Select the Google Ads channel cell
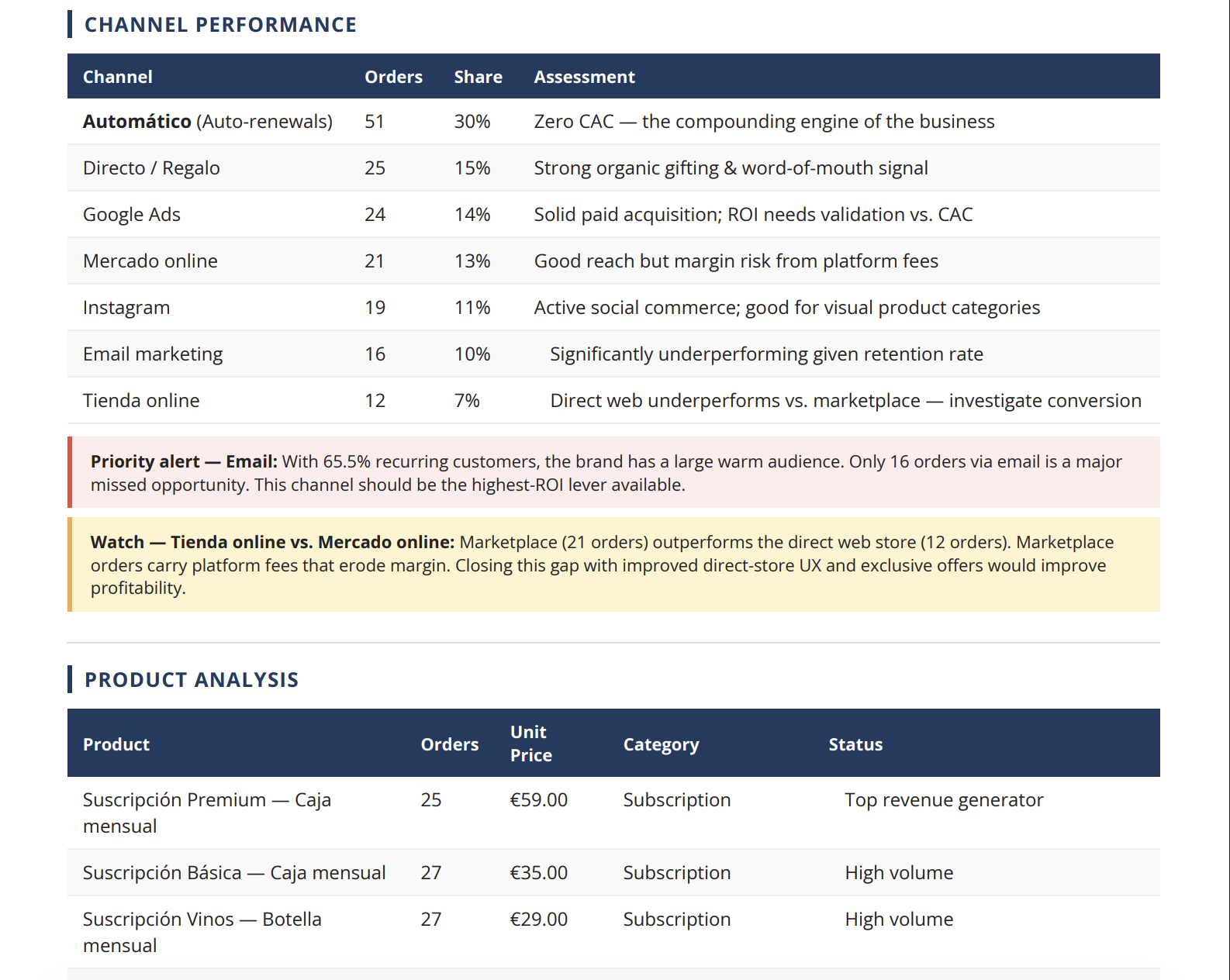Viewport: 1230px width, 980px height. pos(132,215)
